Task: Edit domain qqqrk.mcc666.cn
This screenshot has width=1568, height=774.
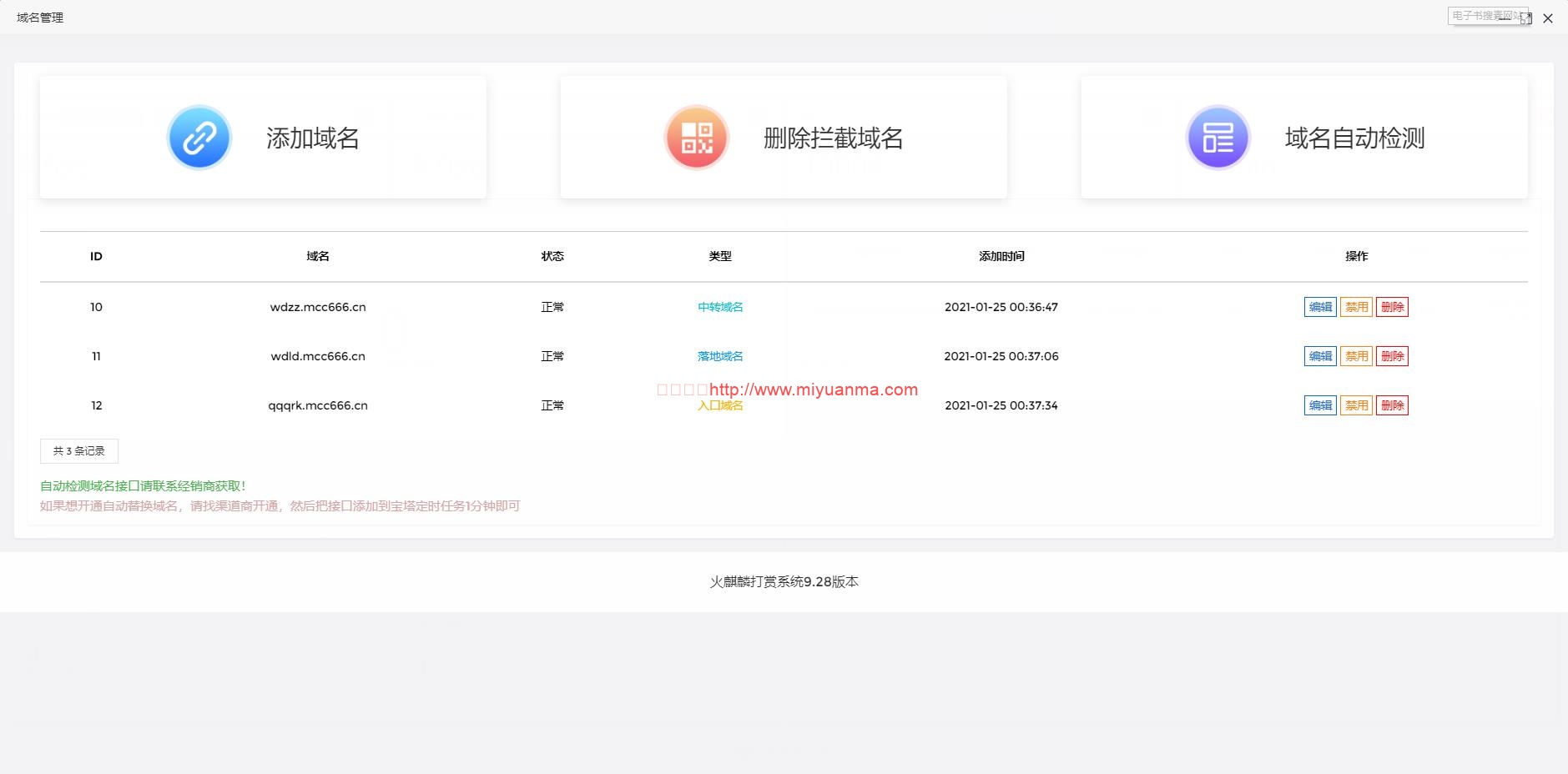Action: click(1320, 405)
